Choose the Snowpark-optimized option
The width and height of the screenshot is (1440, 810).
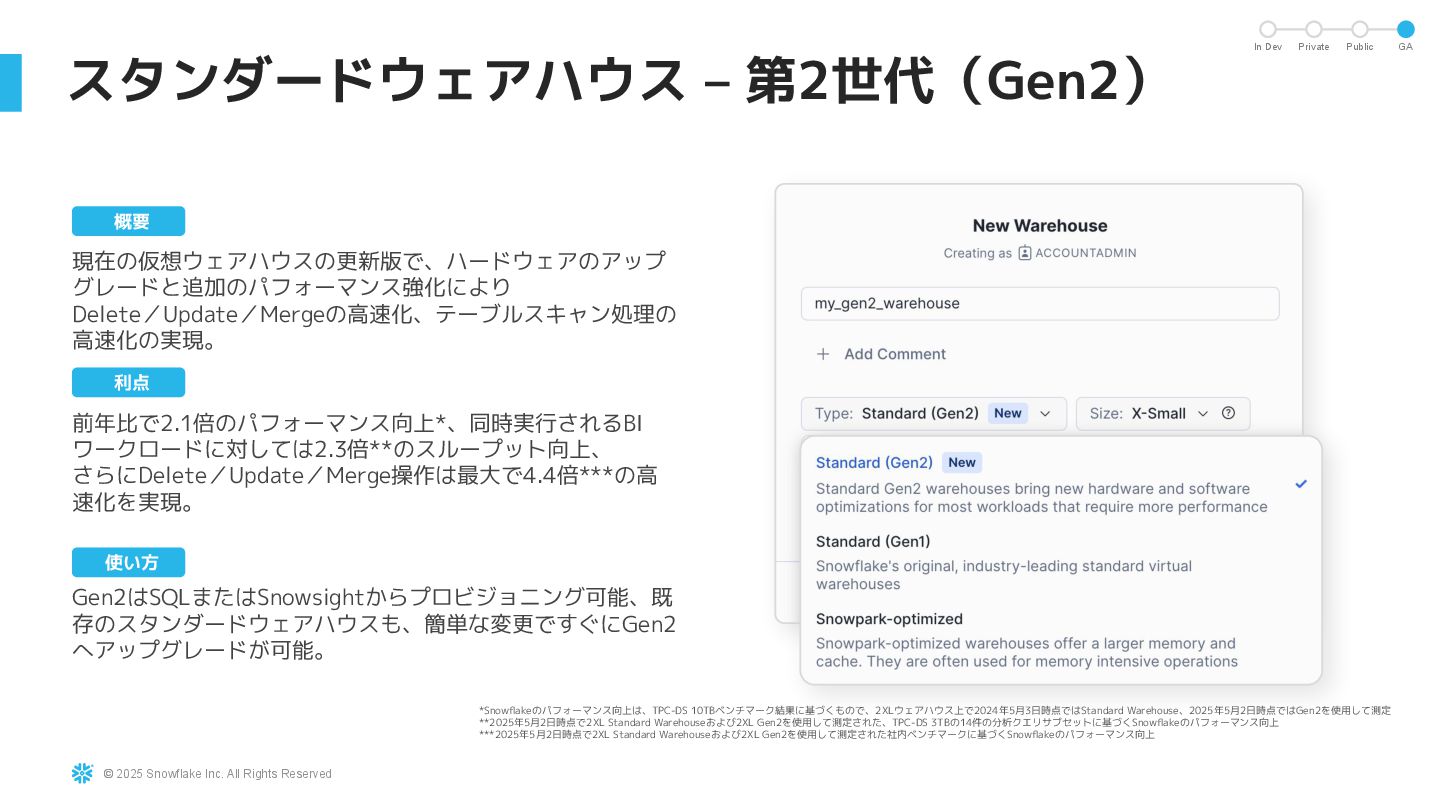[x=1061, y=639]
